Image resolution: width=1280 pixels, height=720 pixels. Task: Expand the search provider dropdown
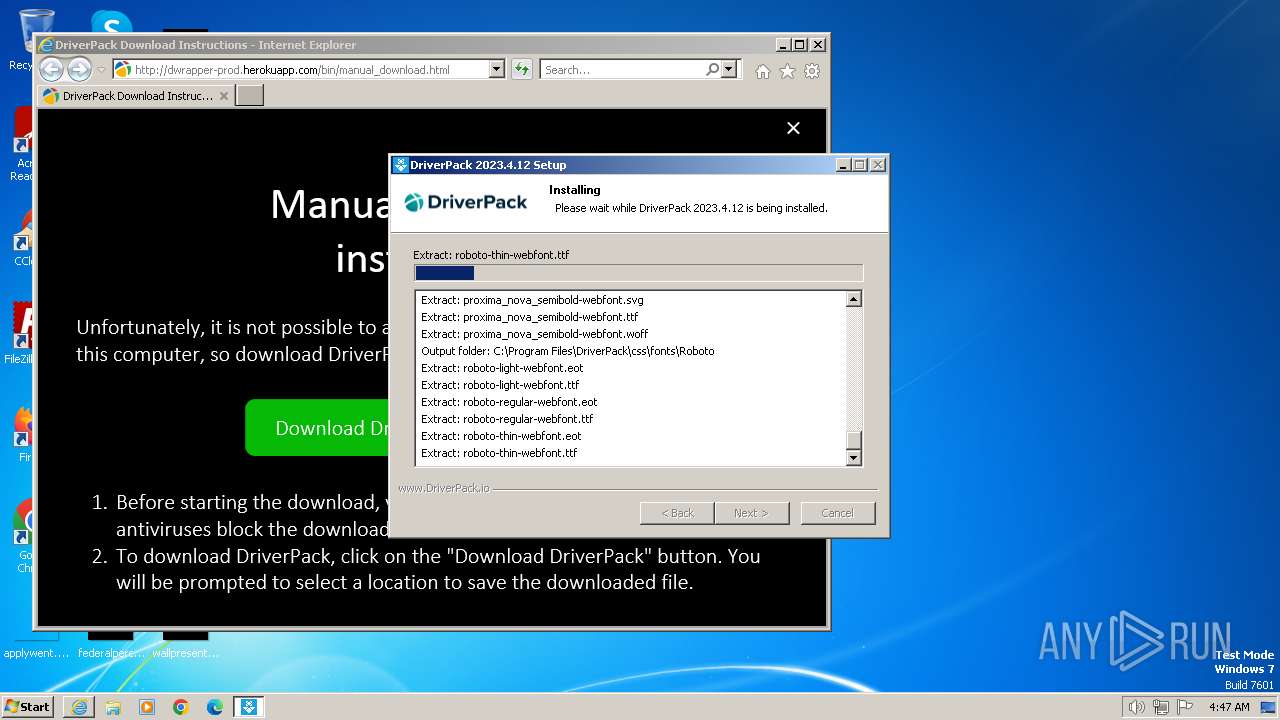coord(728,69)
